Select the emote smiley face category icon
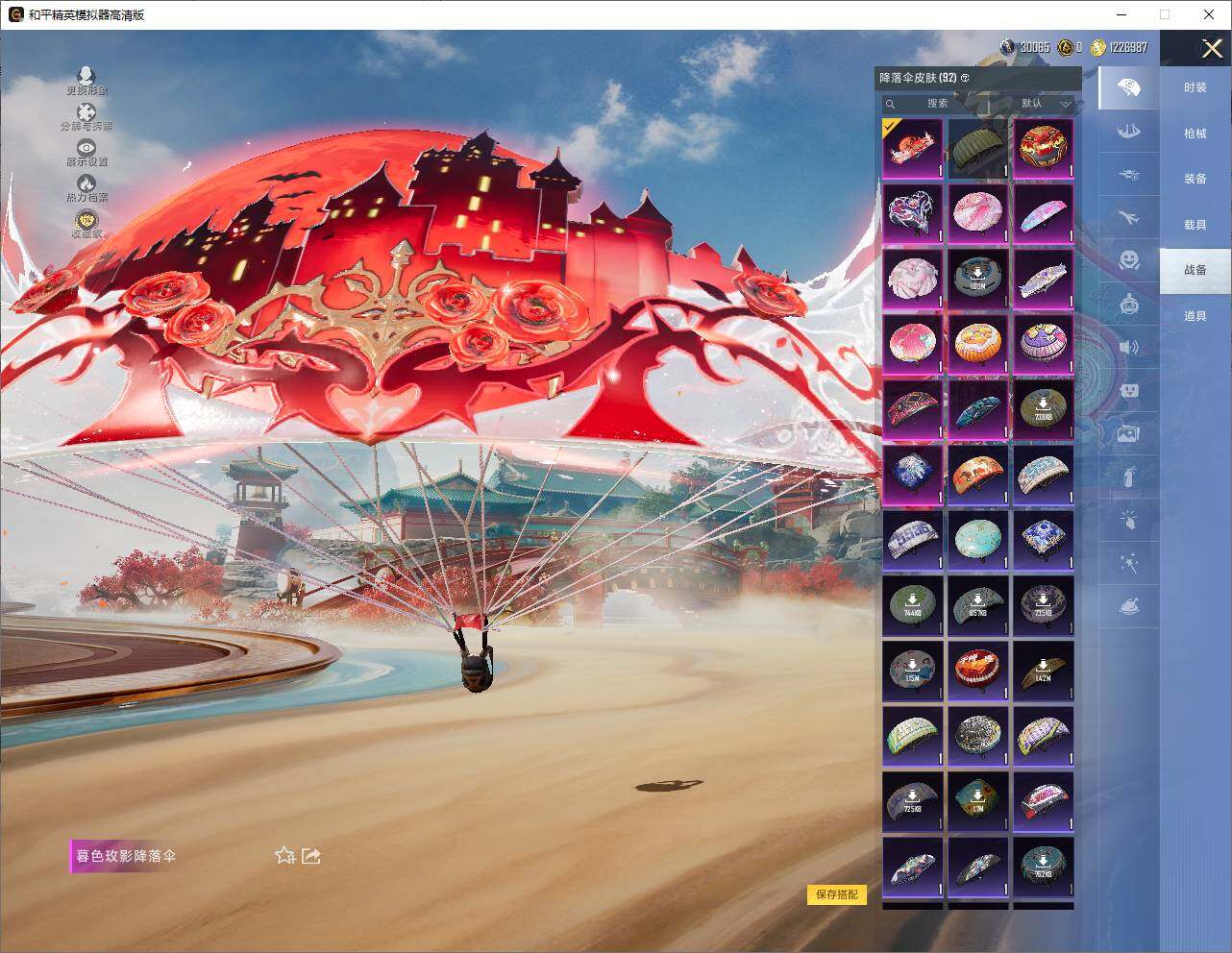 (x=1129, y=259)
